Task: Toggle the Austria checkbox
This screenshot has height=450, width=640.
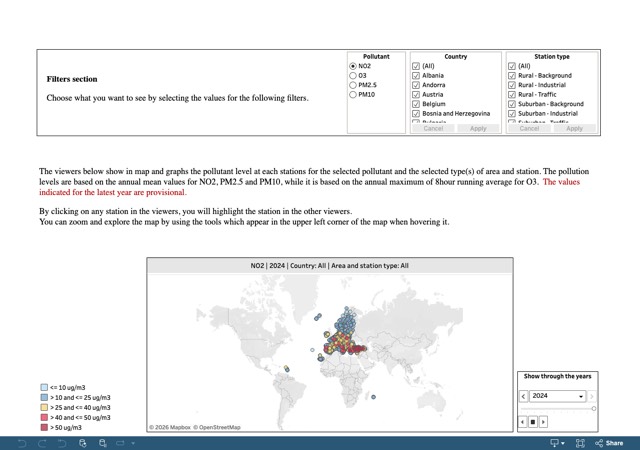Action: click(x=416, y=94)
